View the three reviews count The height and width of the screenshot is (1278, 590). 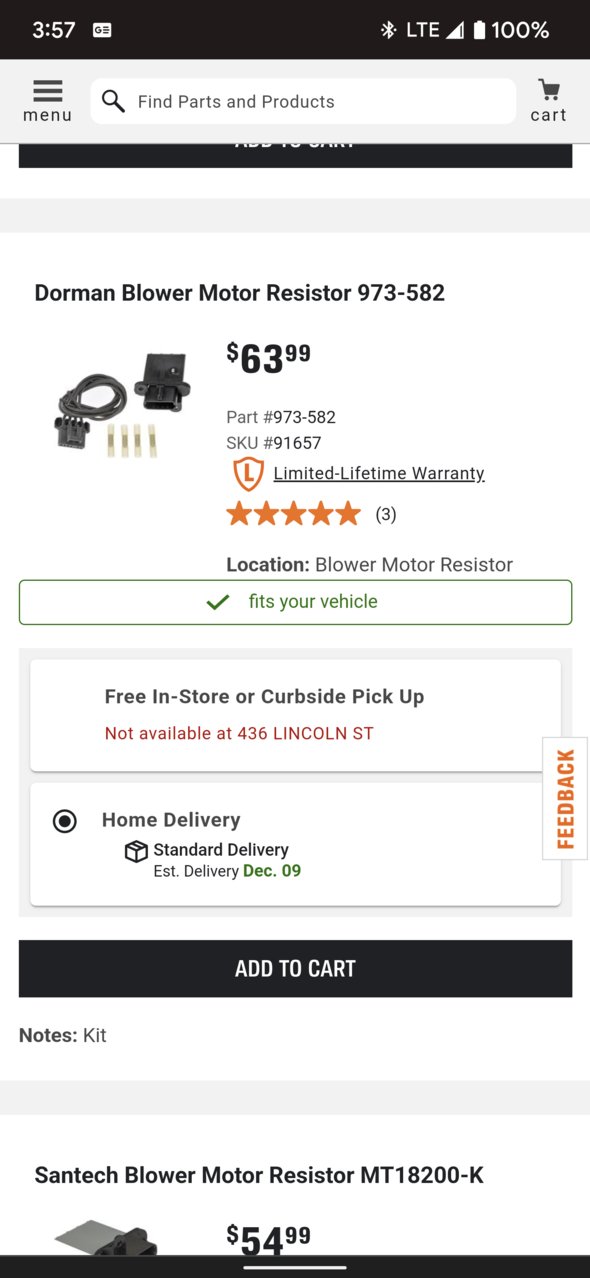[x=386, y=515]
